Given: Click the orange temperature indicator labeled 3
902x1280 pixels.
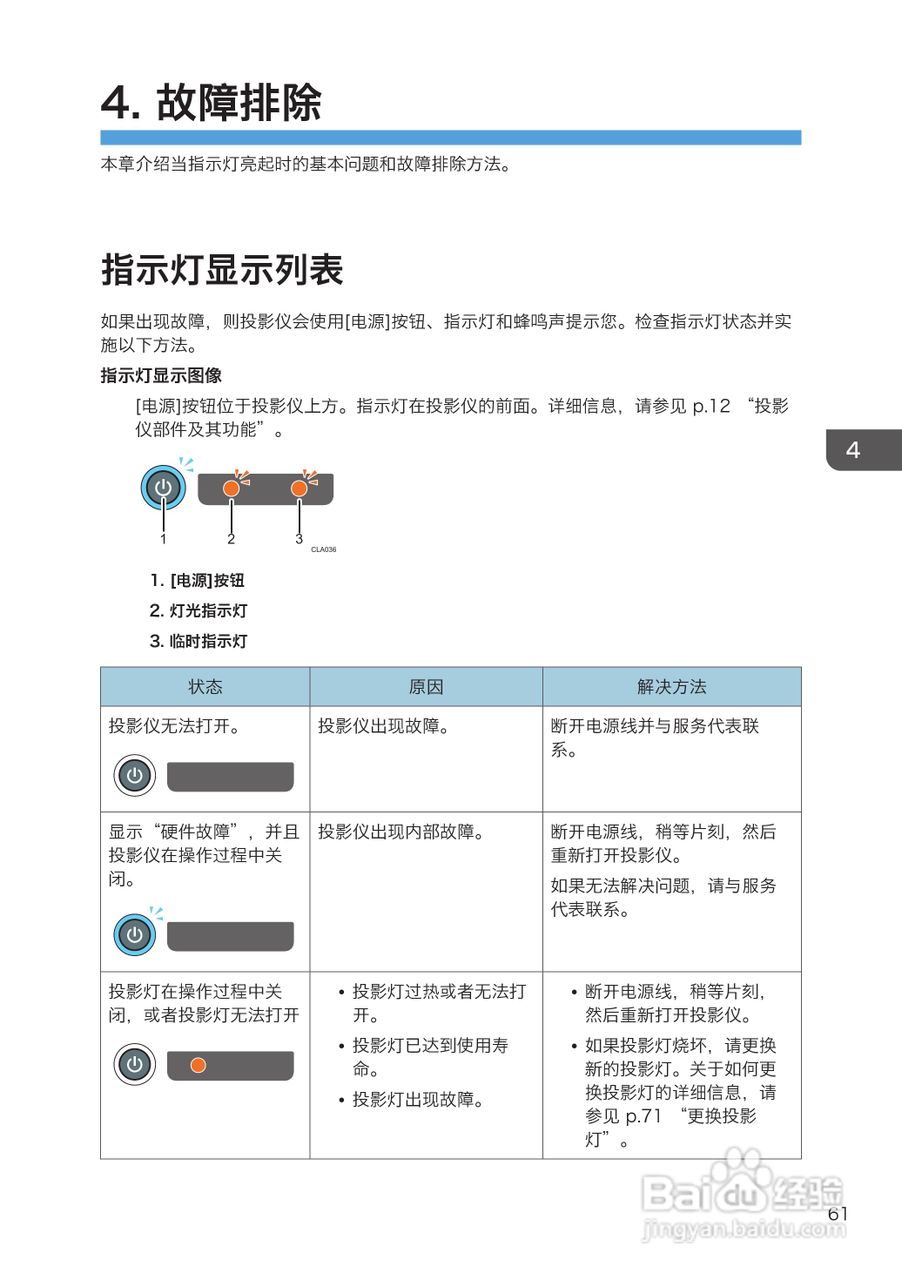Looking at the screenshot, I should click(298, 488).
